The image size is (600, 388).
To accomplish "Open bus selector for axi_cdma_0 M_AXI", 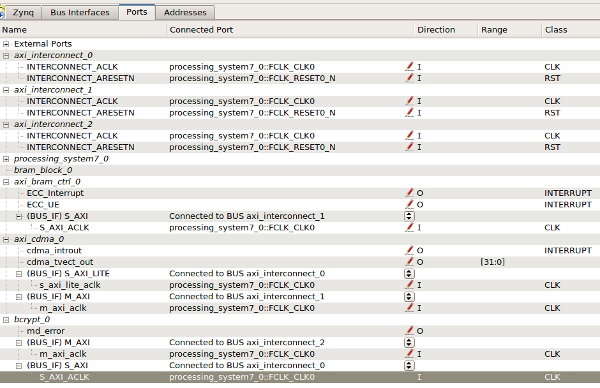I will point(409,297).
